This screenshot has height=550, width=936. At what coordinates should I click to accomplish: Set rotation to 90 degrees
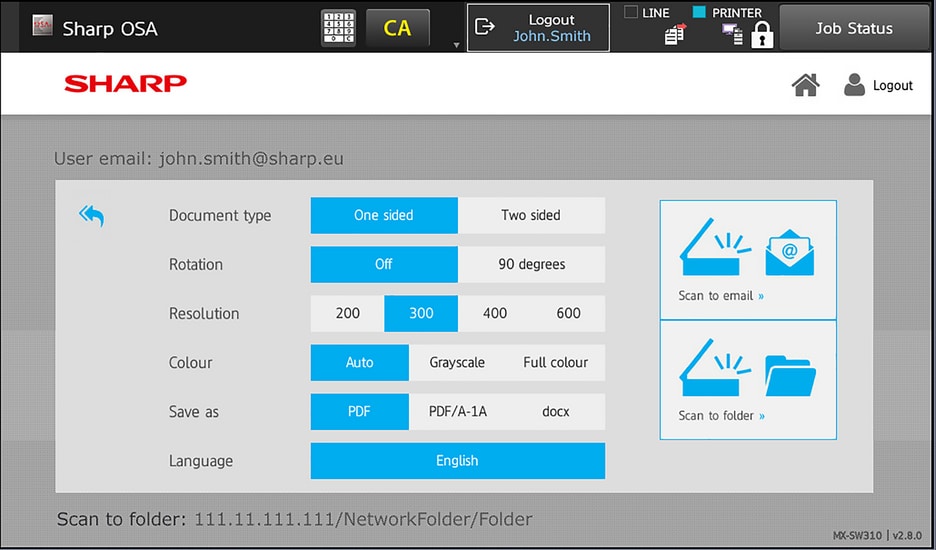click(x=531, y=264)
